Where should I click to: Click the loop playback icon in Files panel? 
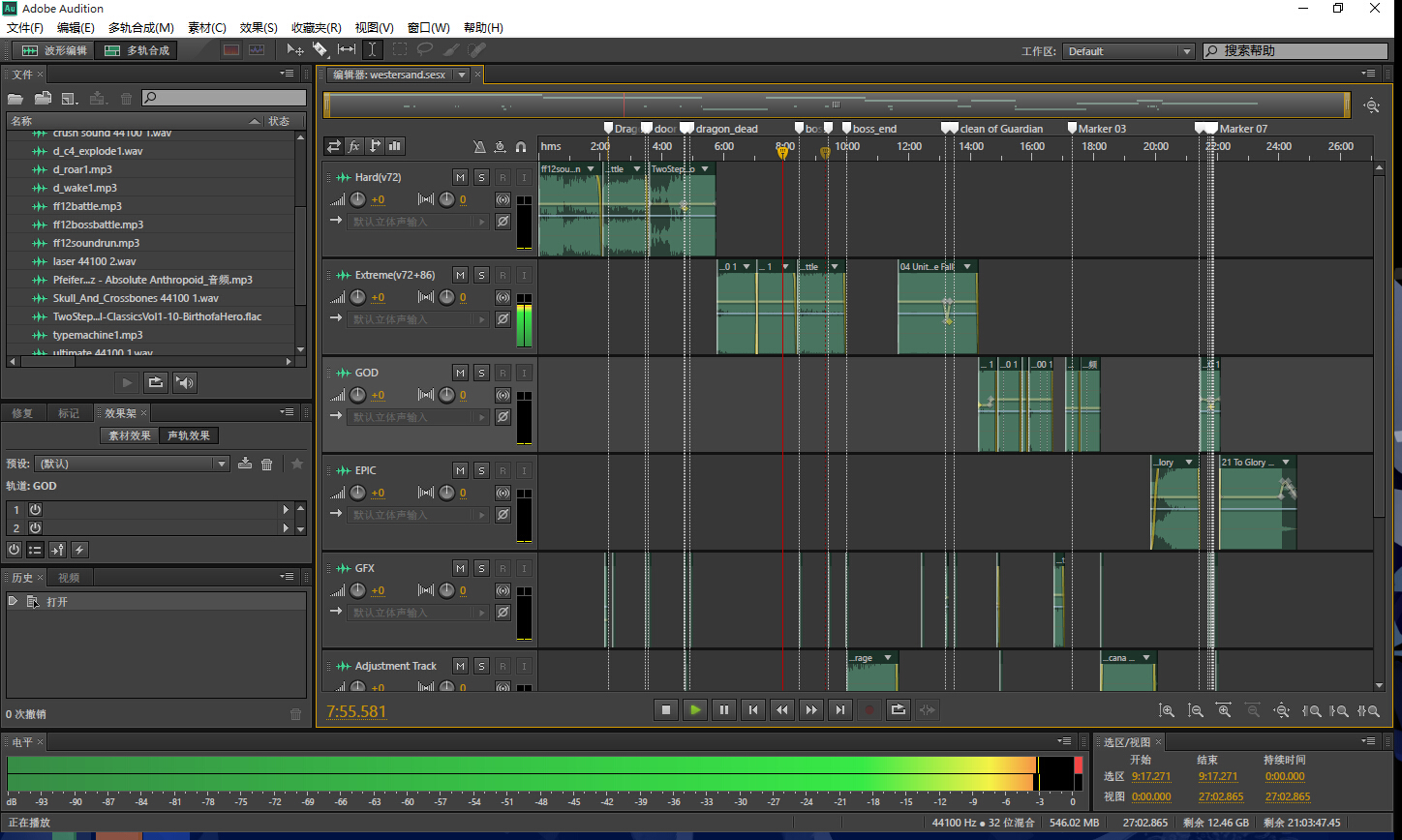pos(155,382)
